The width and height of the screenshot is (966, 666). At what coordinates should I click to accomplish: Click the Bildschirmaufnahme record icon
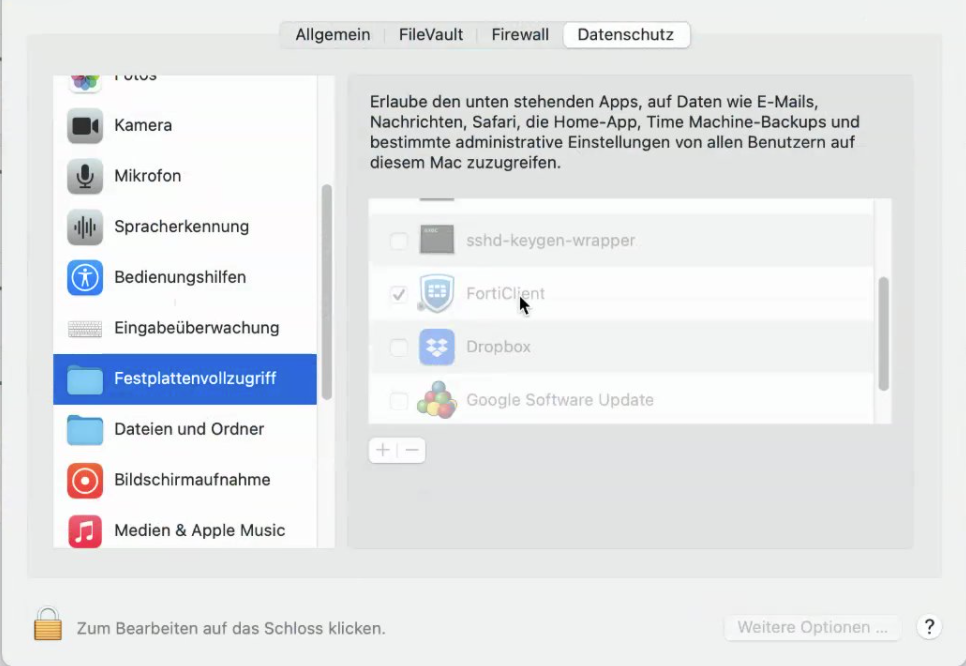coord(85,480)
